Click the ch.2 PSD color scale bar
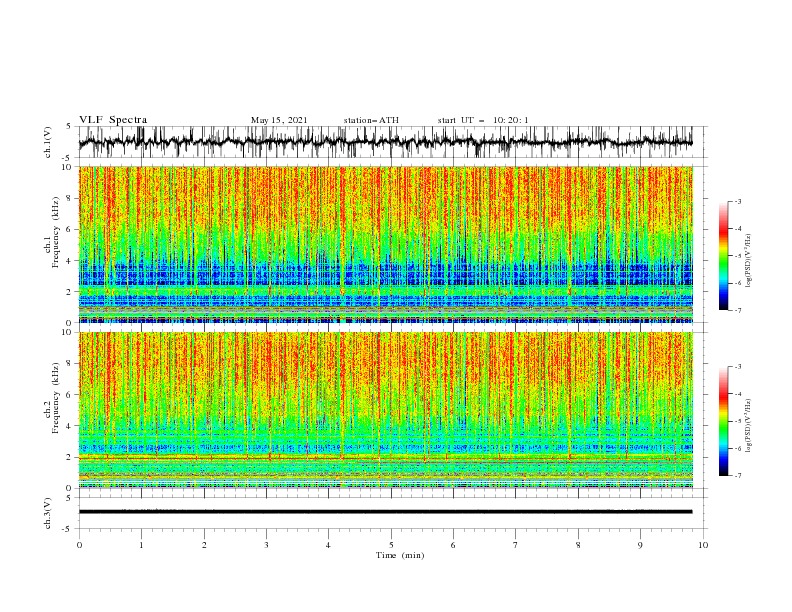The height and width of the screenshot is (612, 792). pyautogui.click(x=723, y=421)
